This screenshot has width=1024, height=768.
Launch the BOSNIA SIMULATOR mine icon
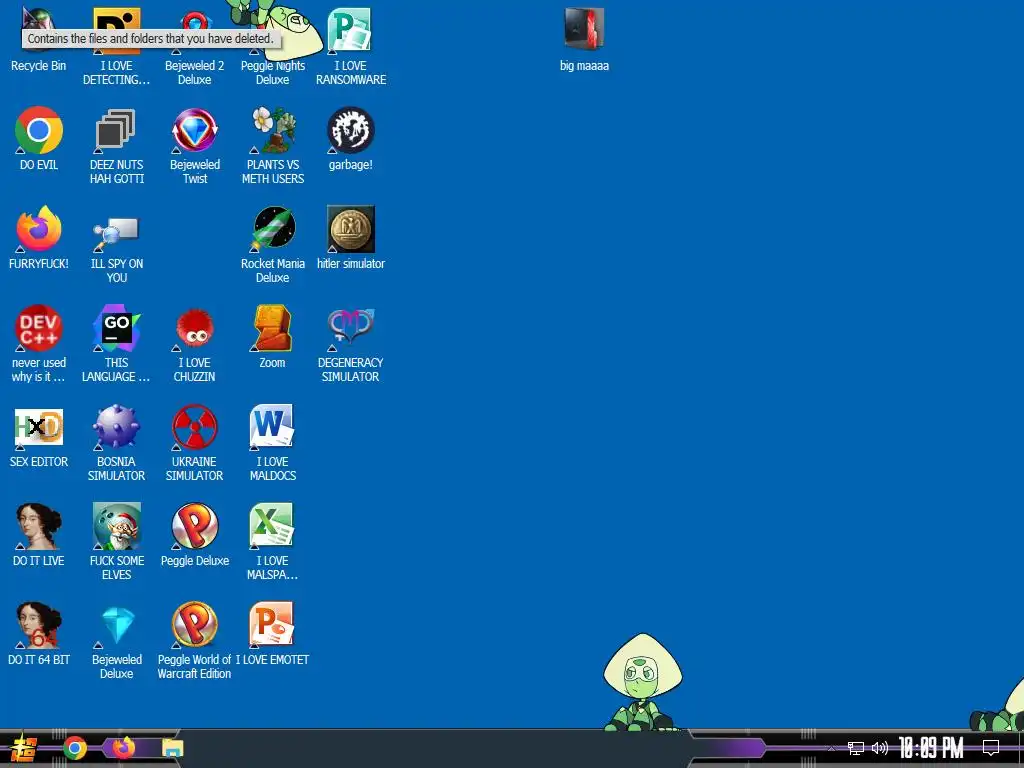click(x=116, y=443)
